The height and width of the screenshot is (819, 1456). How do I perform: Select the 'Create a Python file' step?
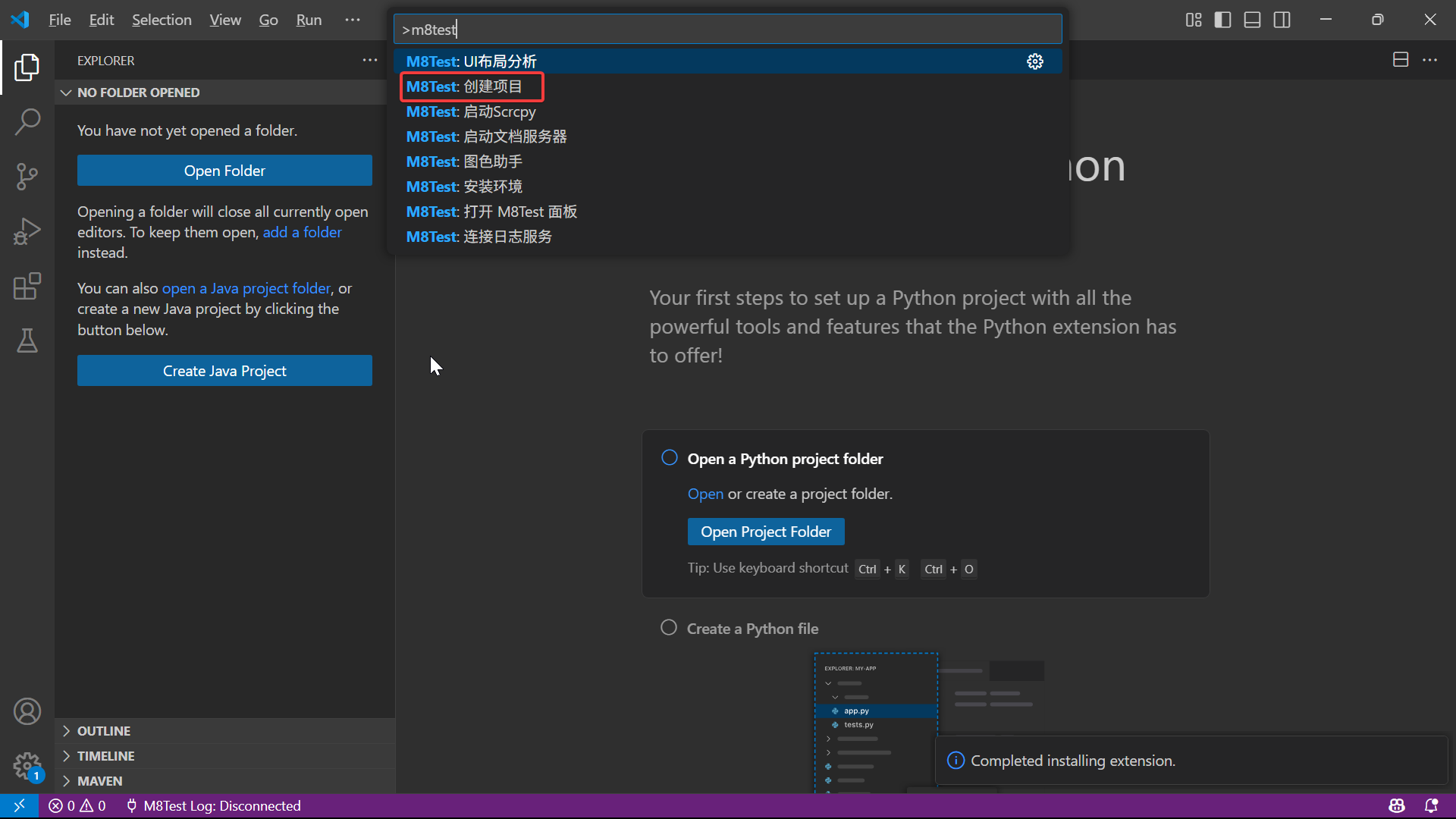(x=752, y=629)
